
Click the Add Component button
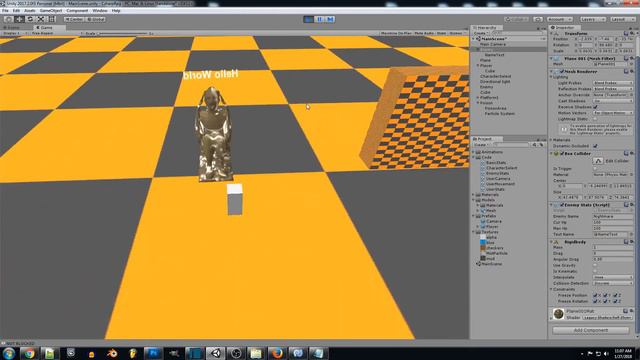tap(591, 330)
